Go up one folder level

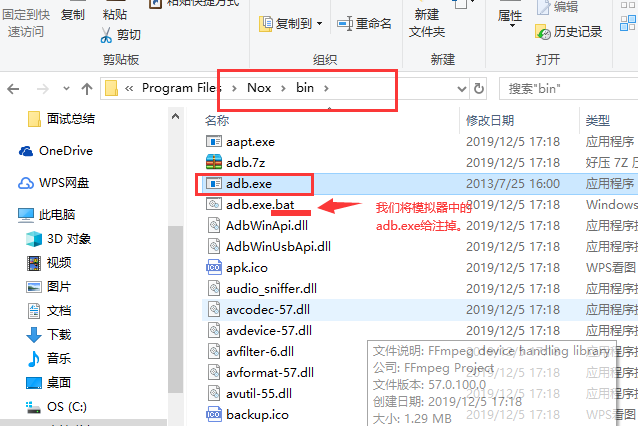87,89
